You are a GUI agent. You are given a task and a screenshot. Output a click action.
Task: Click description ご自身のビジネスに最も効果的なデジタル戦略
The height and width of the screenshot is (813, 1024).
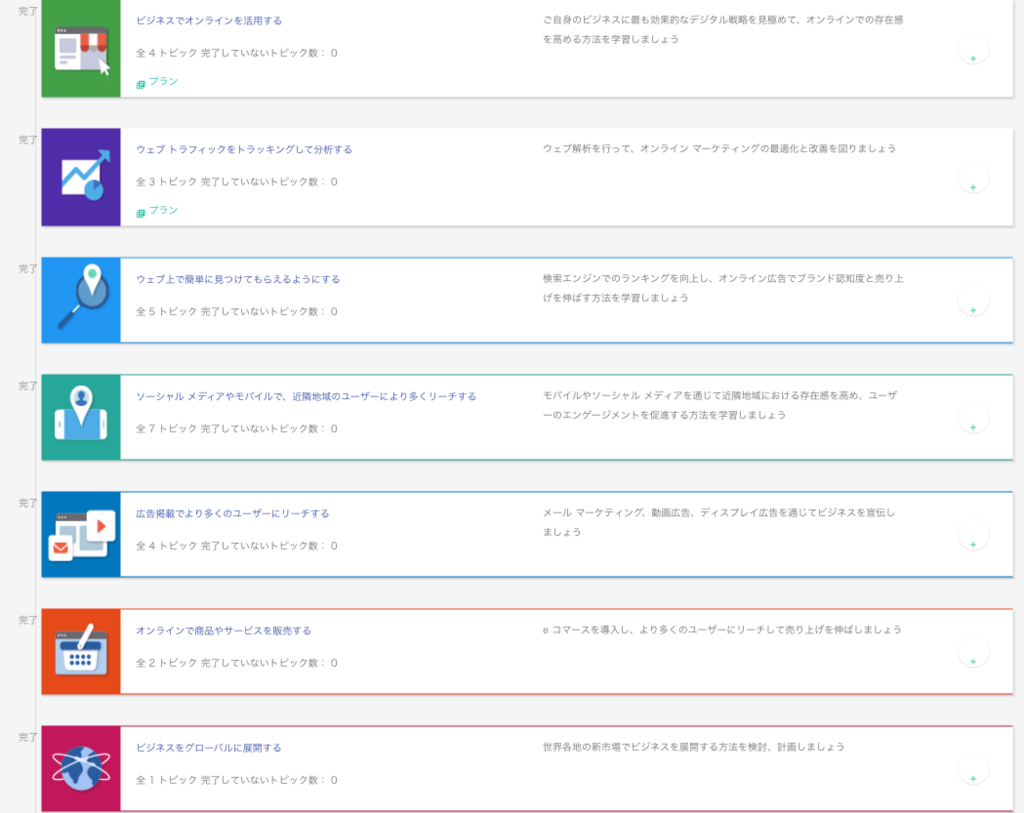pos(723,29)
